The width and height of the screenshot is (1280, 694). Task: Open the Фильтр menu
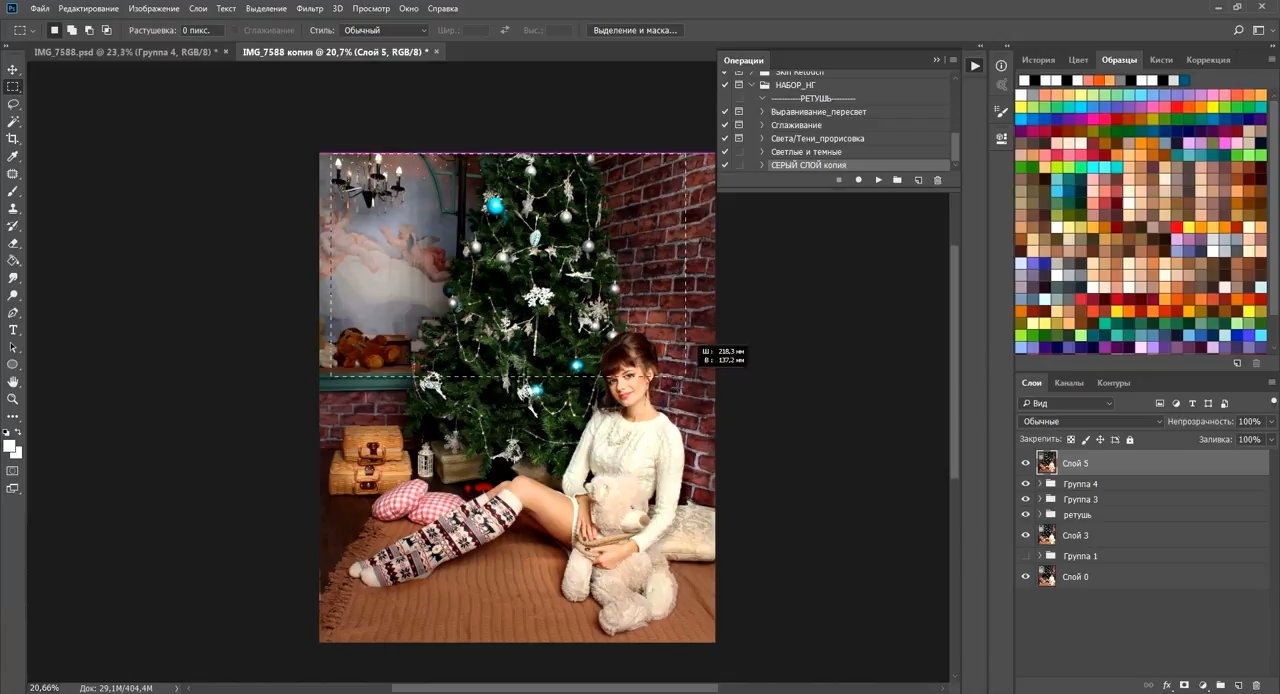[309, 8]
